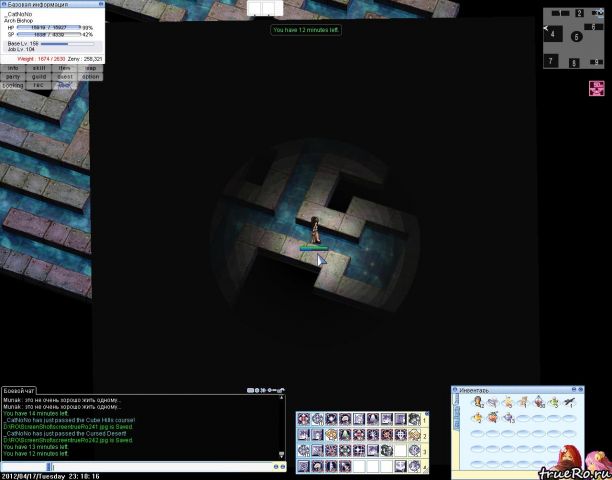Click the lock icon above chat window
The height and width of the screenshot is (480, 612).
tap(281, 390)
